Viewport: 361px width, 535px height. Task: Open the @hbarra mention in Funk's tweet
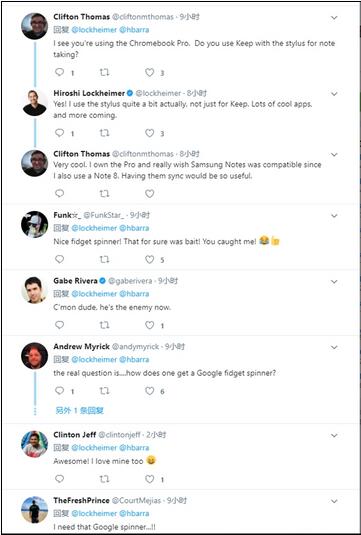coord(134,228)
